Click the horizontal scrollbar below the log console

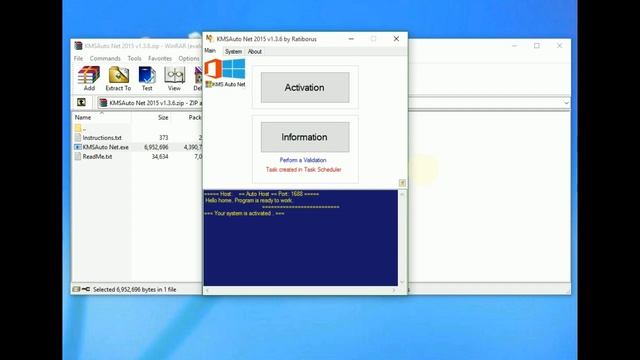300,290
